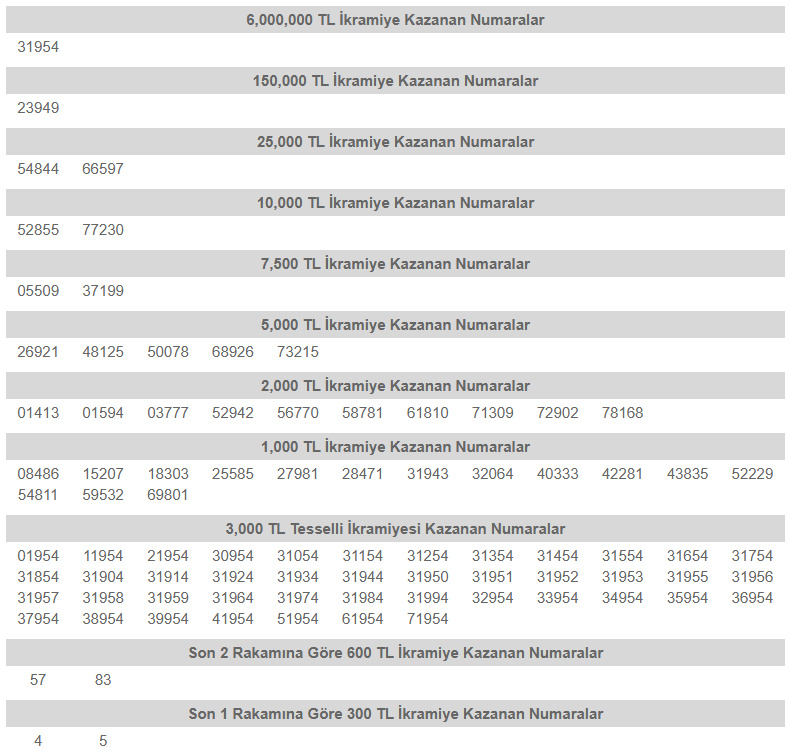This screenshot has height=756, width=790.
Task: Select the jackpot winning number 31954
Action: click(x=38, y=47)
